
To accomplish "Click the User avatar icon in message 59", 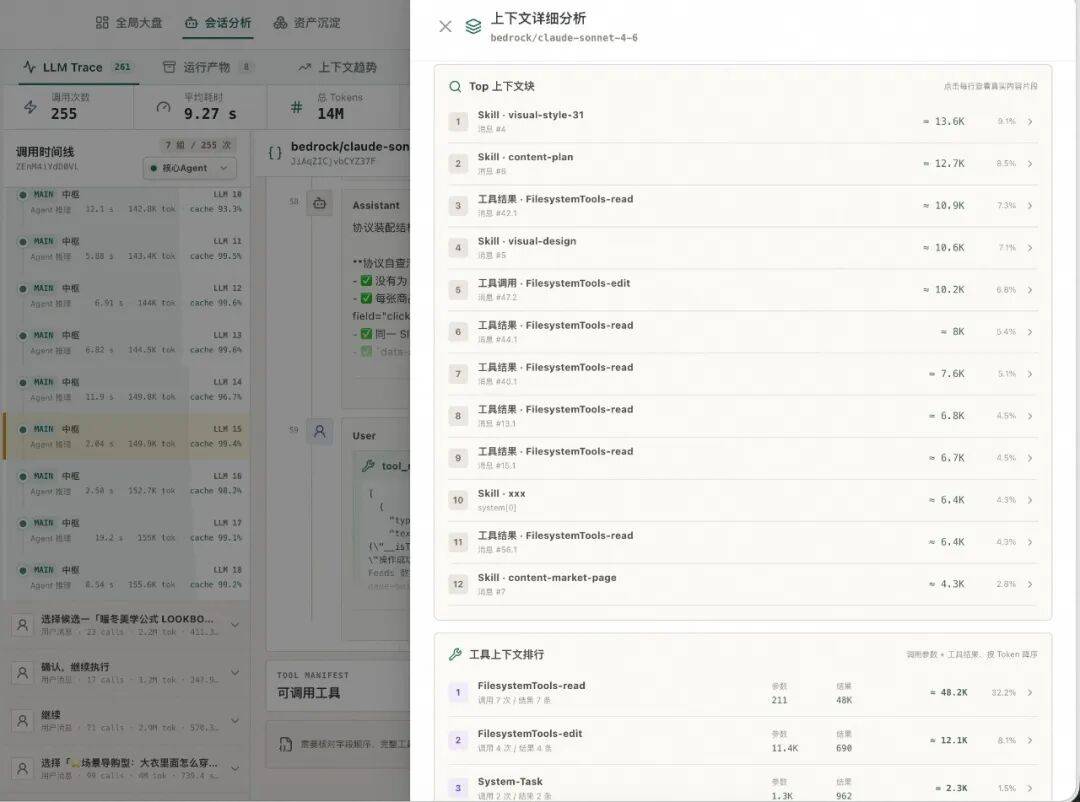I will click(x=320, y=431).
